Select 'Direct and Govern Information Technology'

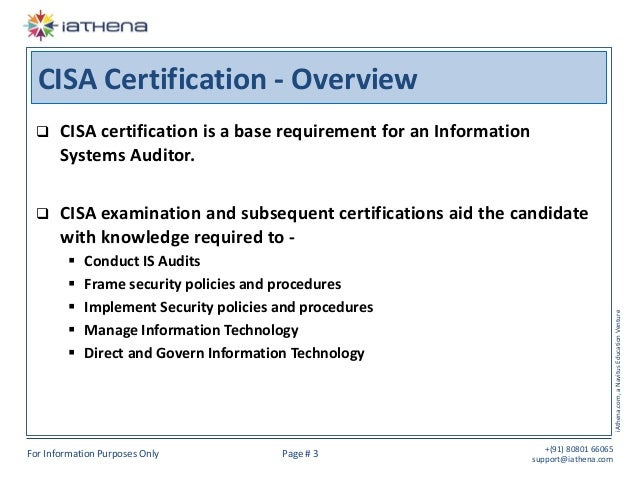tap(224, 353)
